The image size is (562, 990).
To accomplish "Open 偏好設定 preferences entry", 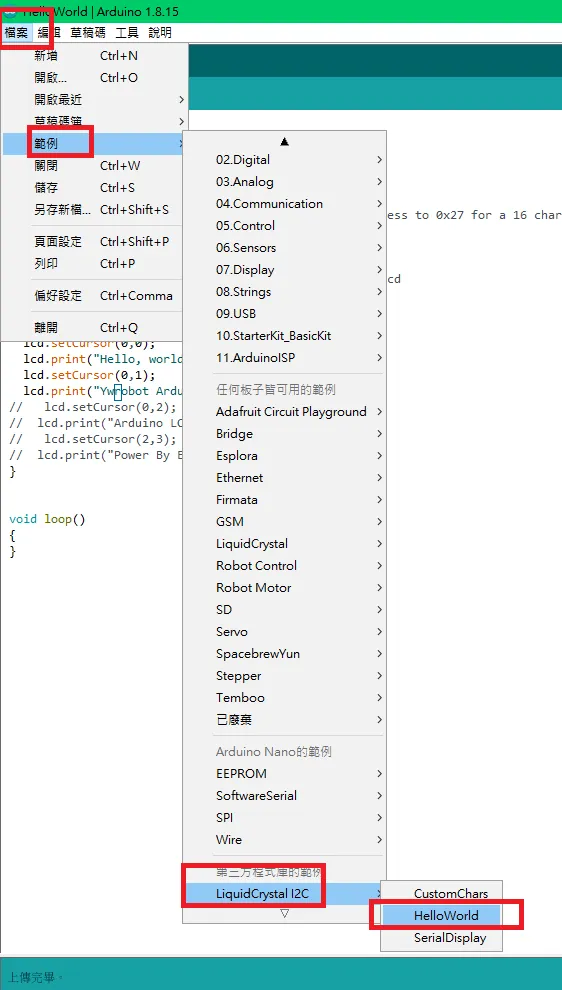I will (x=93, y=295).
